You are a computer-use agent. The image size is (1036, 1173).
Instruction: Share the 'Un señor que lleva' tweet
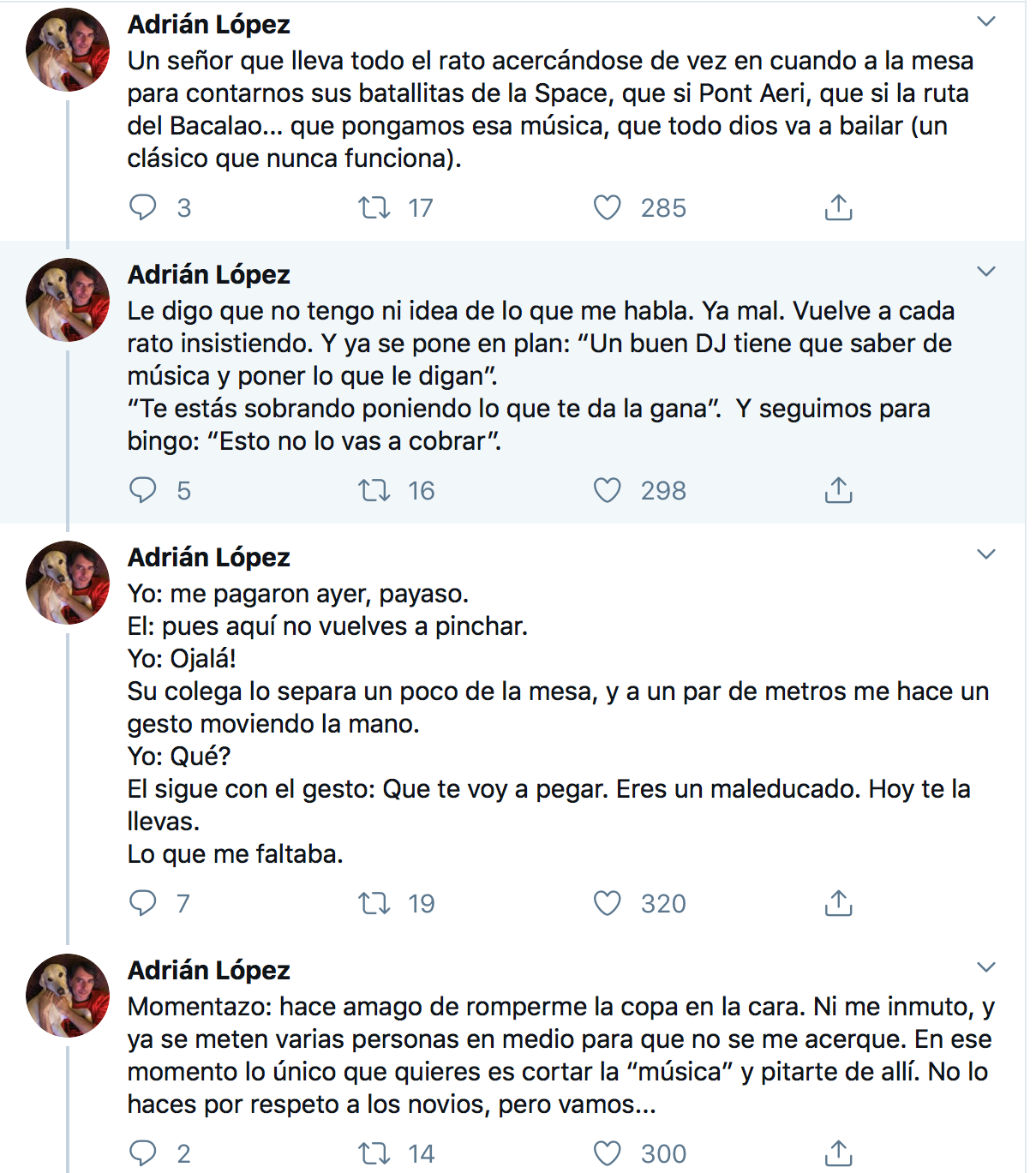click(838, 207)
